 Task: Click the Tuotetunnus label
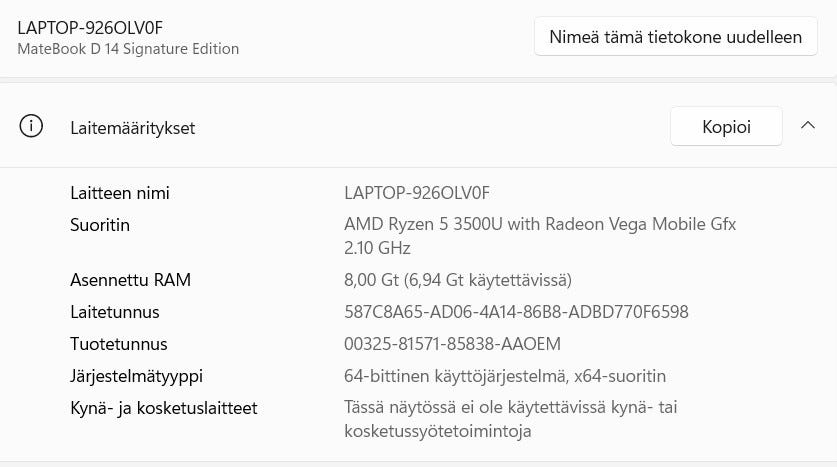118,344
